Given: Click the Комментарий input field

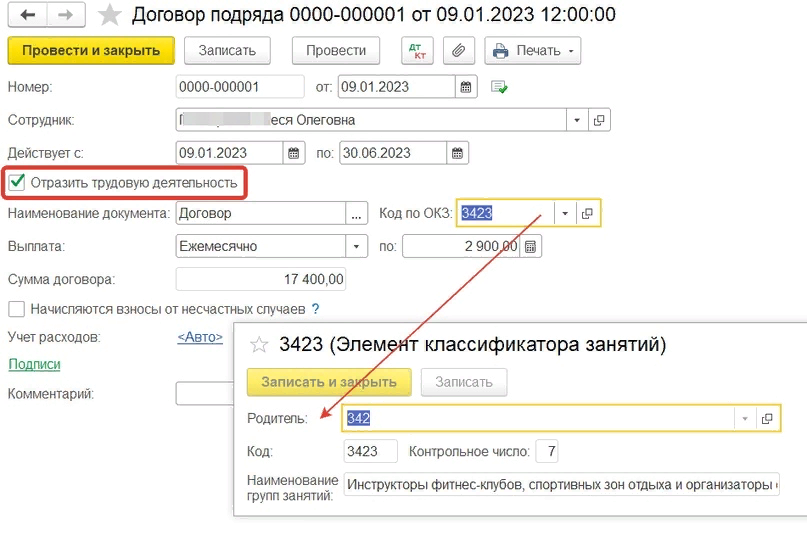Looking at the screenshot, I should click(204, 394).
